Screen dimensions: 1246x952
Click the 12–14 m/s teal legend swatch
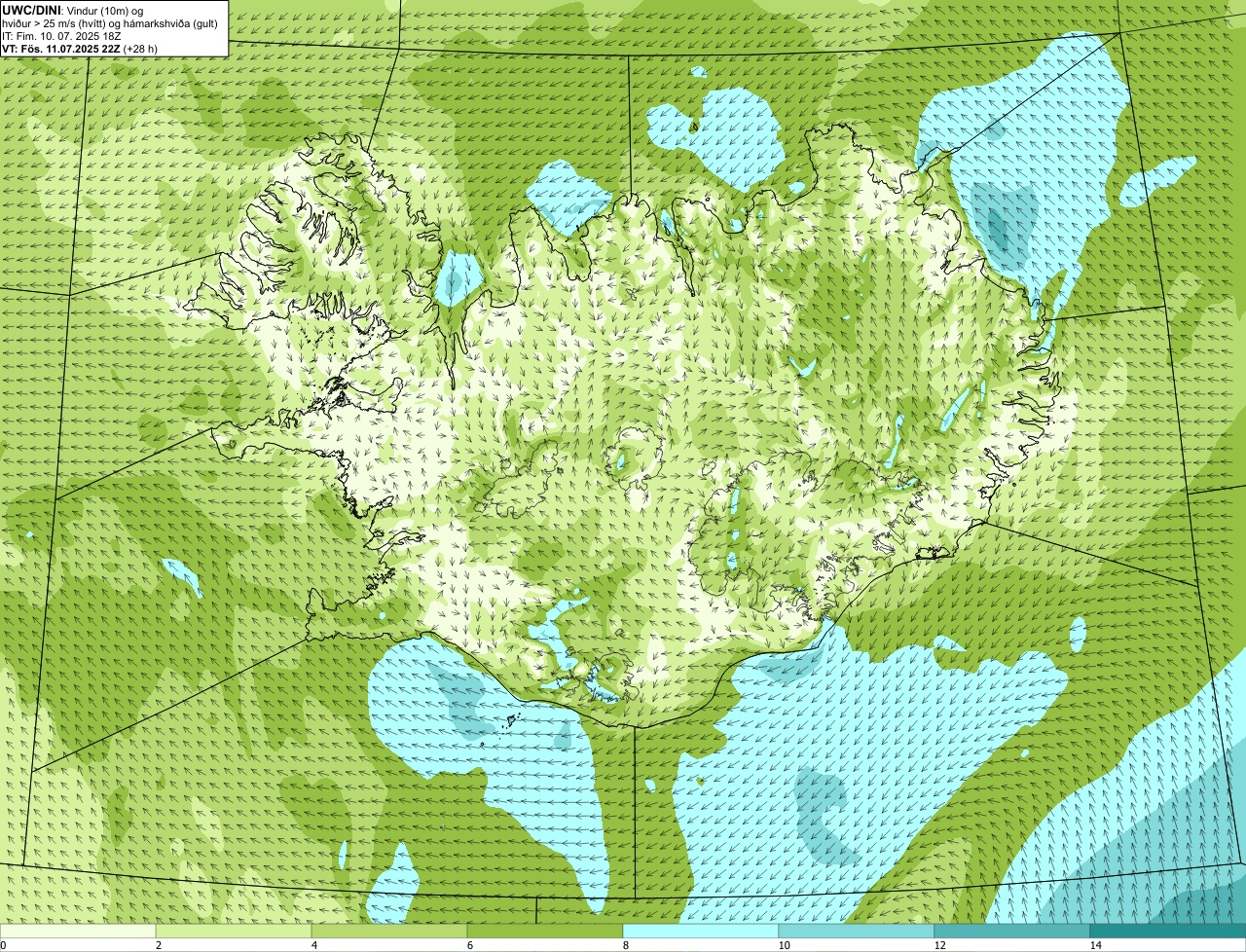[1012, 931]
